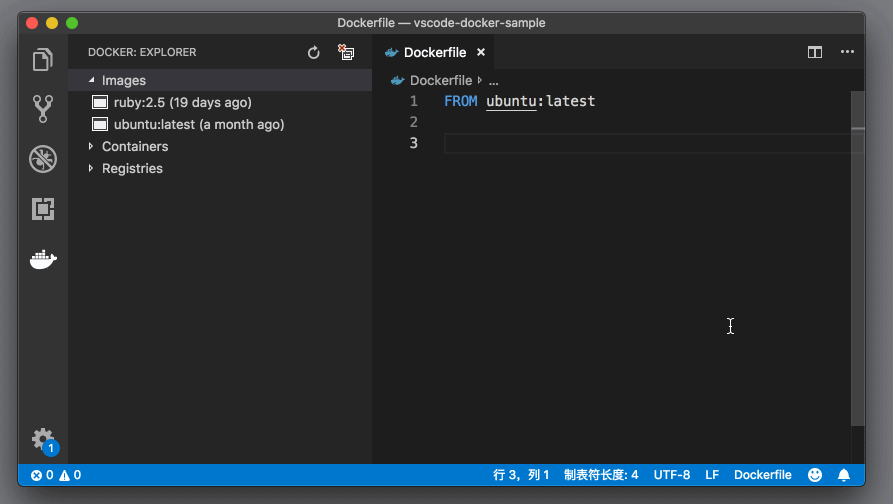893x504 pixels.
Task: Expand the Registries section
Action: pos(131,168)
